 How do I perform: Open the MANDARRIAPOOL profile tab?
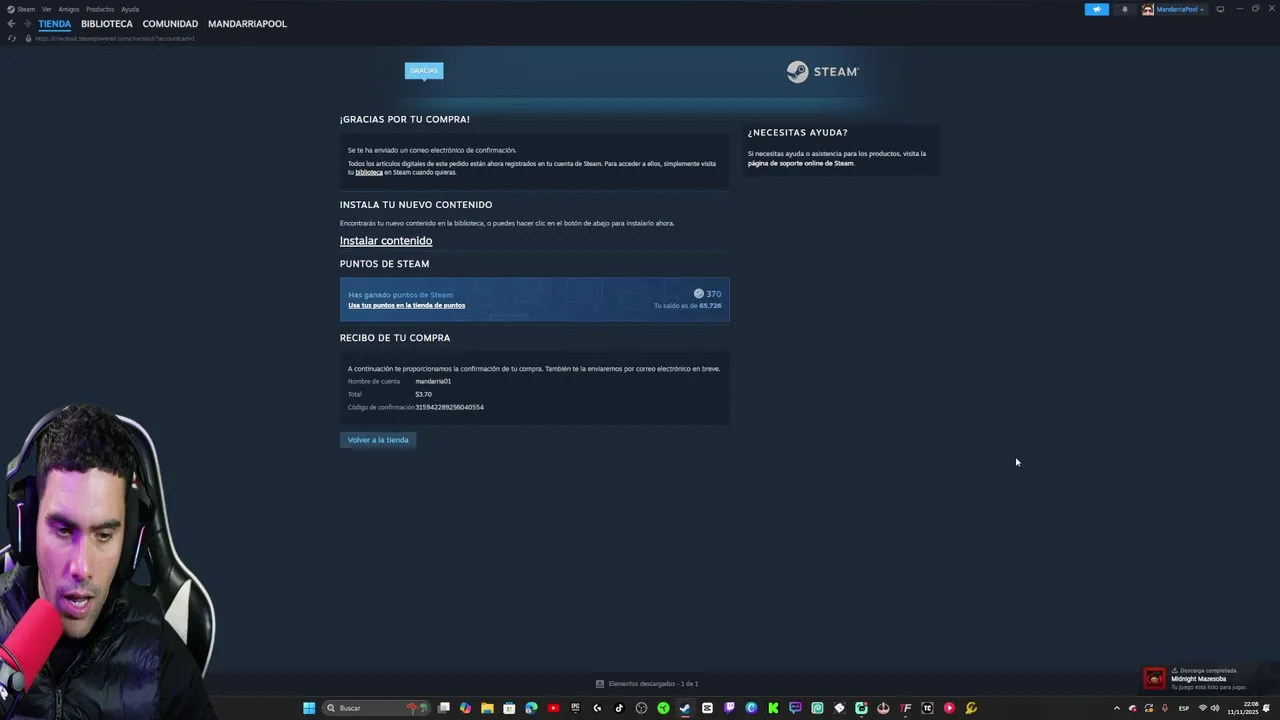(x=247, y=24)
